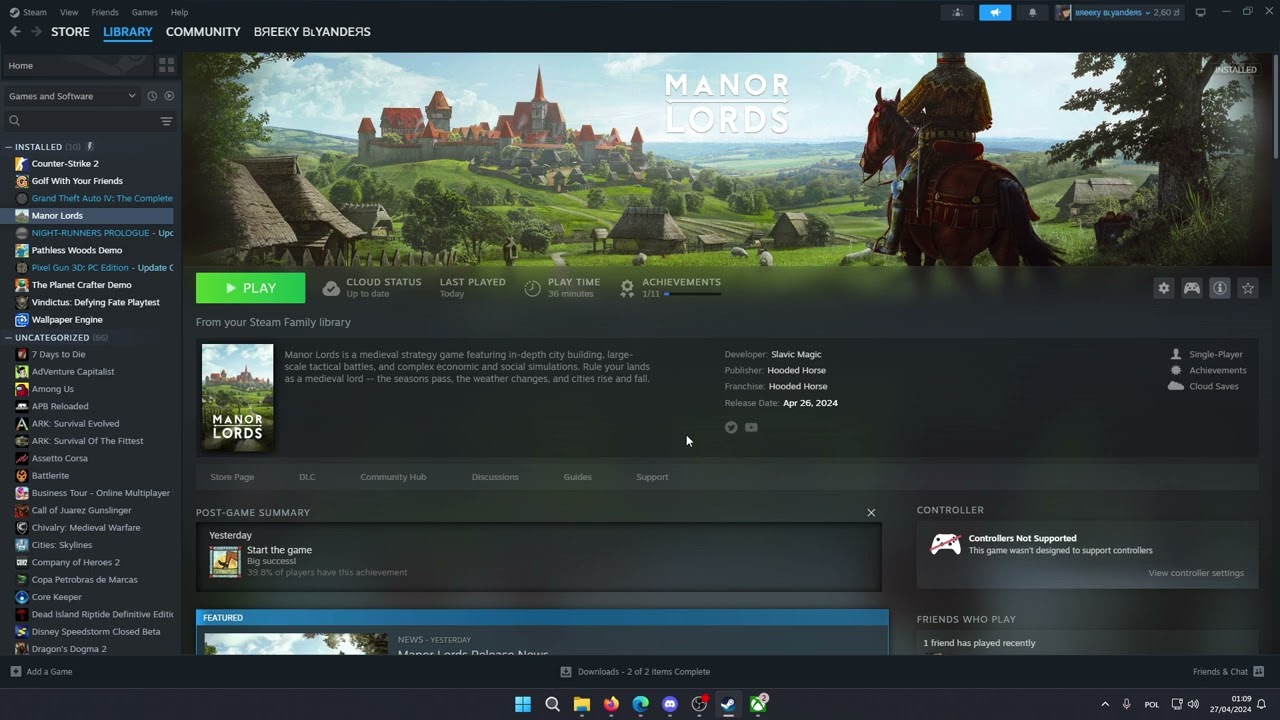The width and height of the screenshot is (1280, 720).
Task: Open advanced filter options in library search
Action: [x=166, y=121]
